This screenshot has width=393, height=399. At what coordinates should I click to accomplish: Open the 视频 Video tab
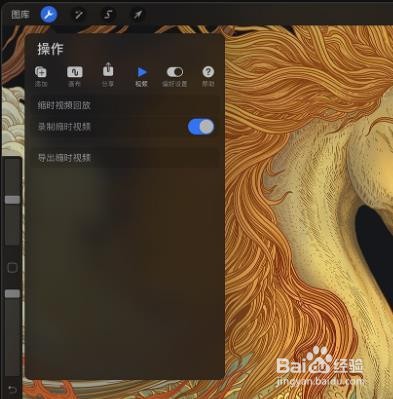click(142, 77)
